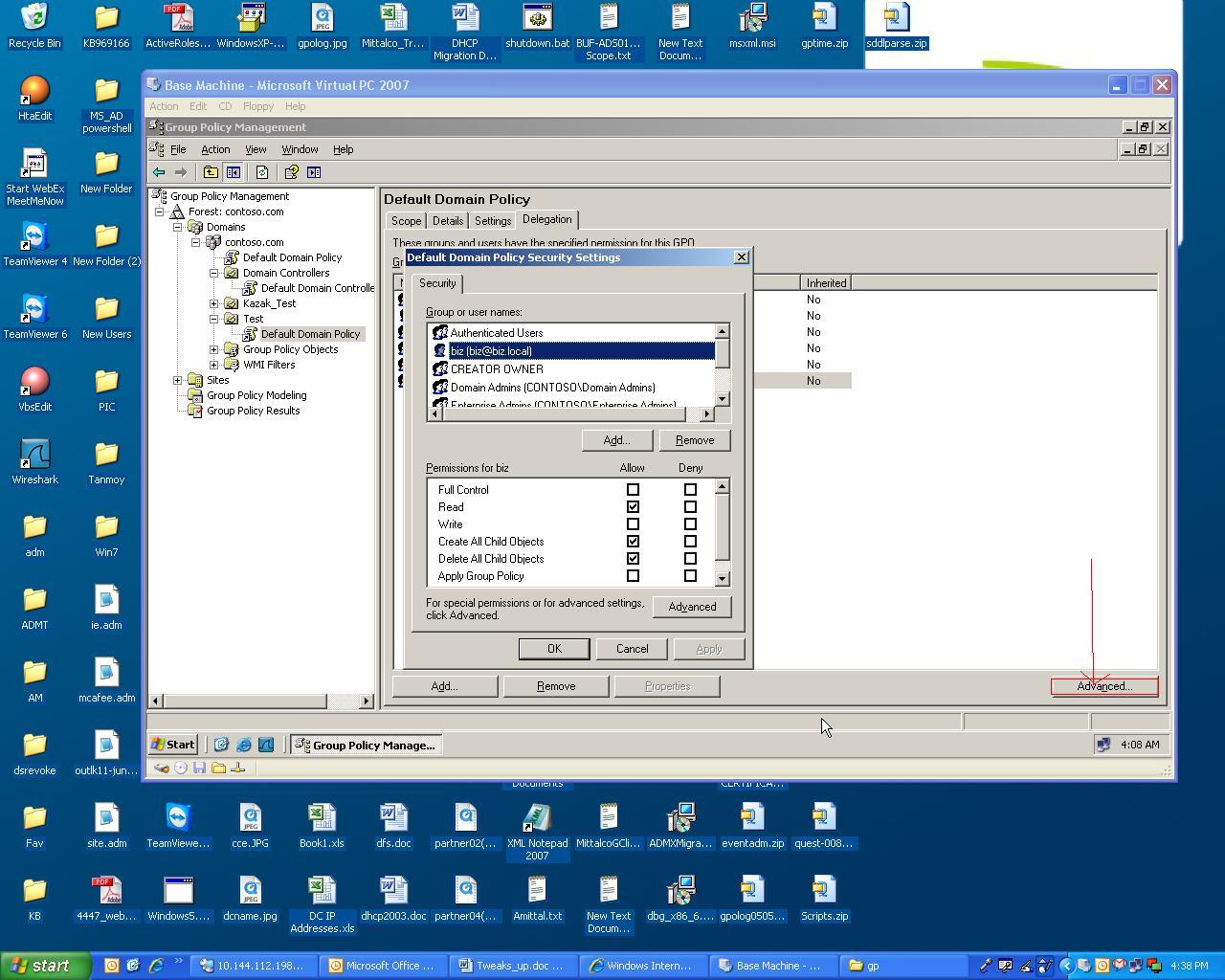Click Show Desktop quick launch icon in VM
The height and width of the screenshot is (980, 1225).
pyautogui.click(x=221, y=745)
